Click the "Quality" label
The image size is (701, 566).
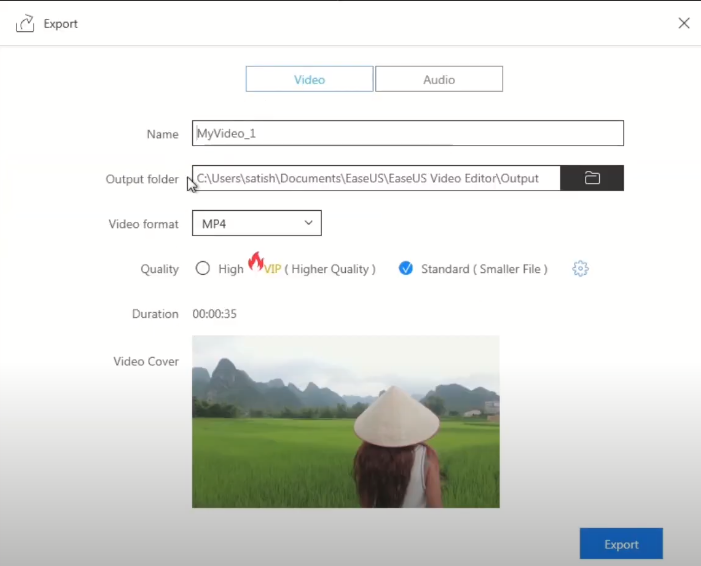coord(160,269)
